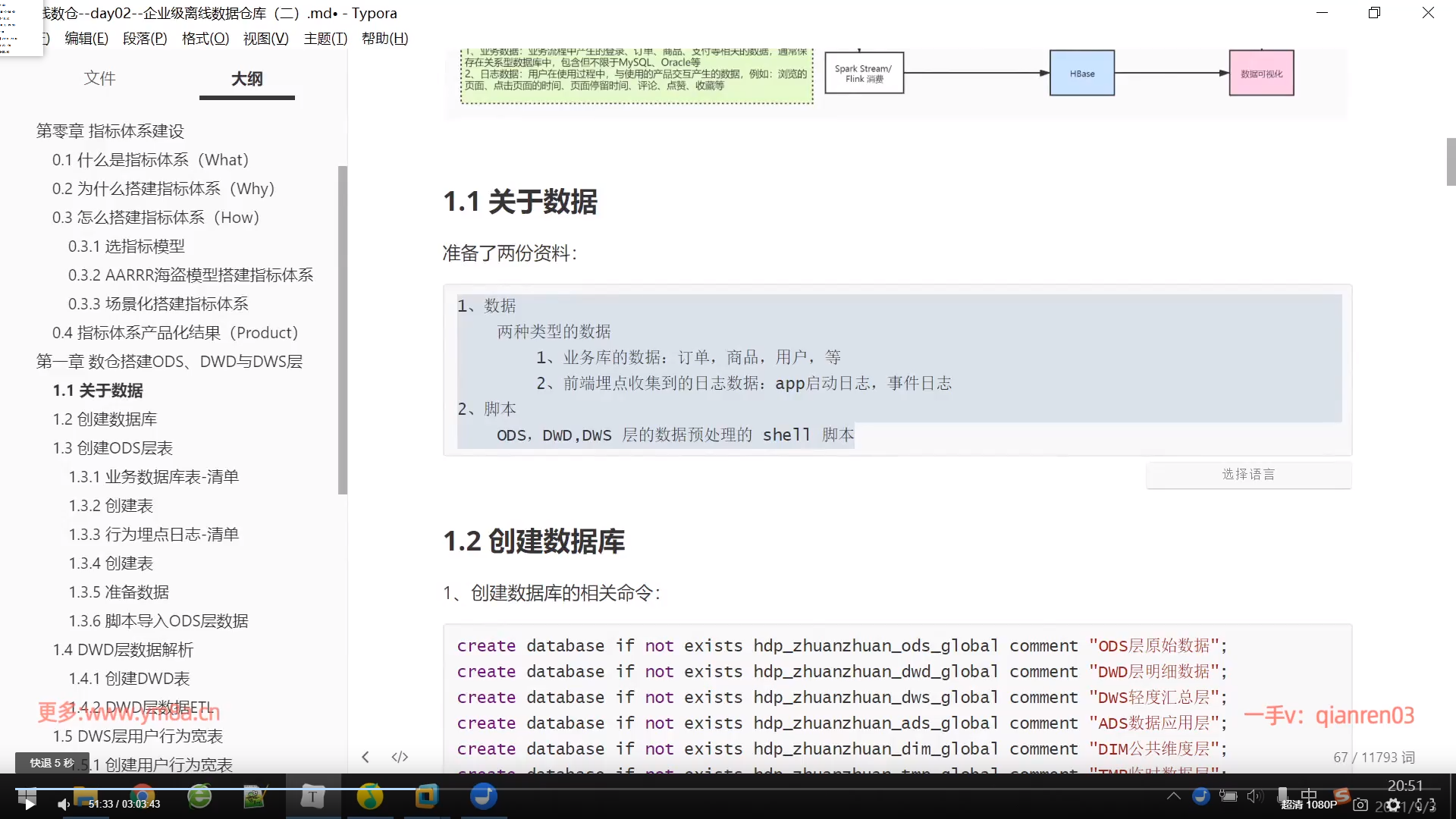
Task: Mute the video volume speaker icon
Action: (64, 805)
